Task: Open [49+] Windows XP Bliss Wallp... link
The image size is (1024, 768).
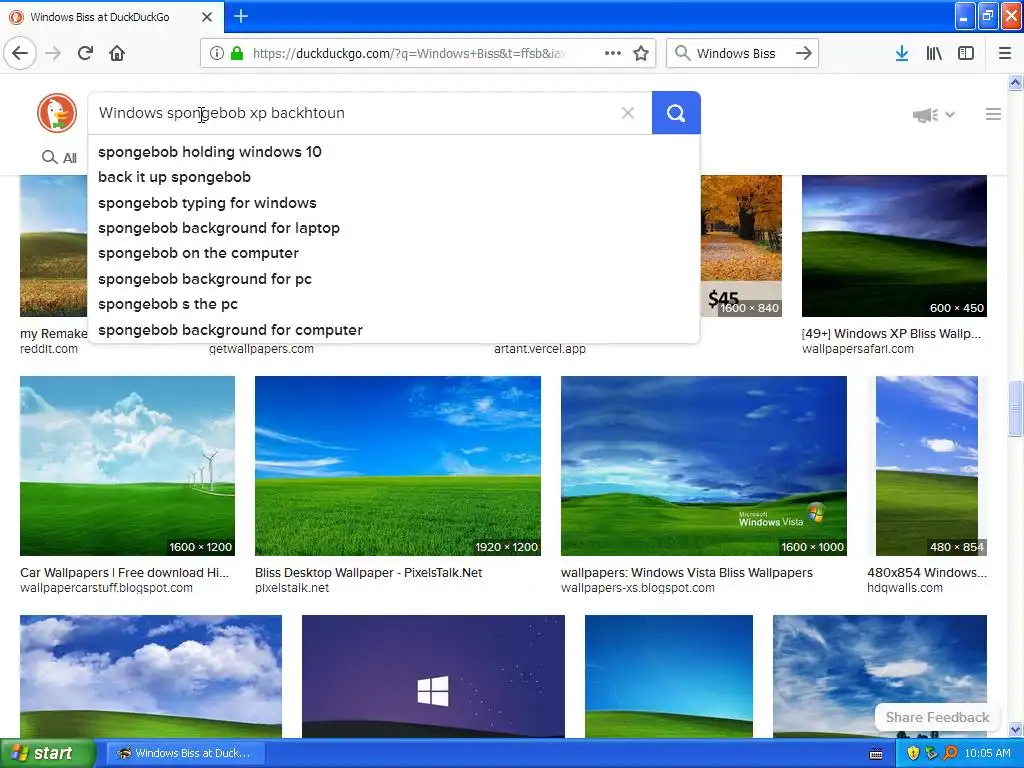Action: (x=891, y=334)
